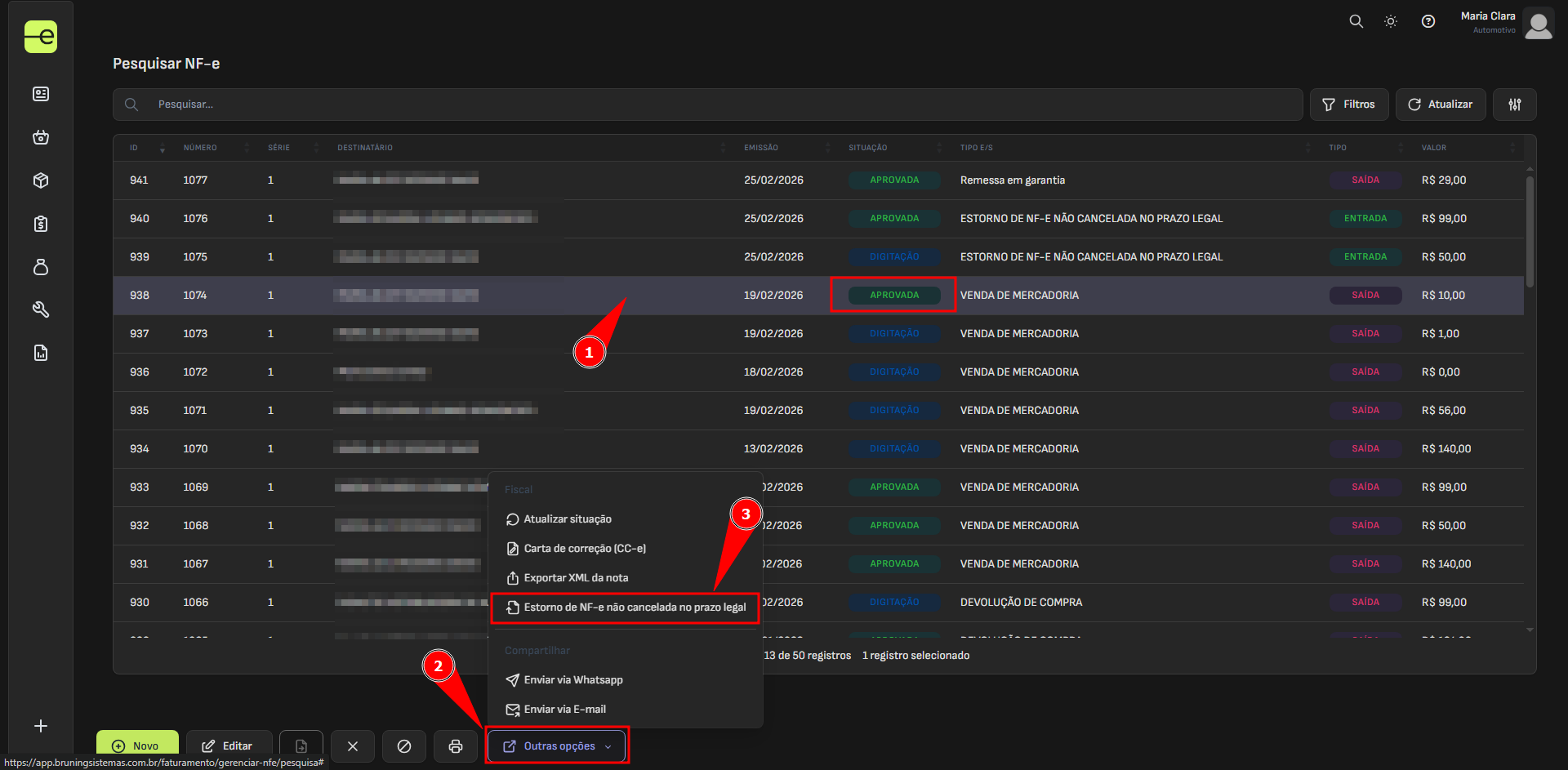Screen dimensions: 1568x770
Task: Open the help question mark icon
Action: pyautogui.click(x=1428, y=22)
